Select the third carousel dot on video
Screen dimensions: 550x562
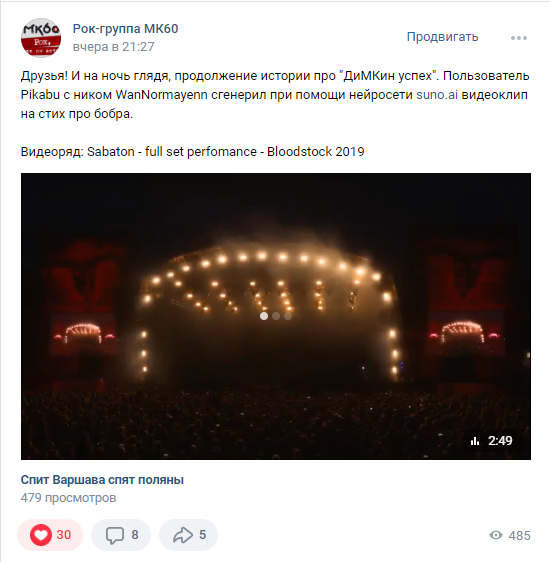(x=288, y=316)
